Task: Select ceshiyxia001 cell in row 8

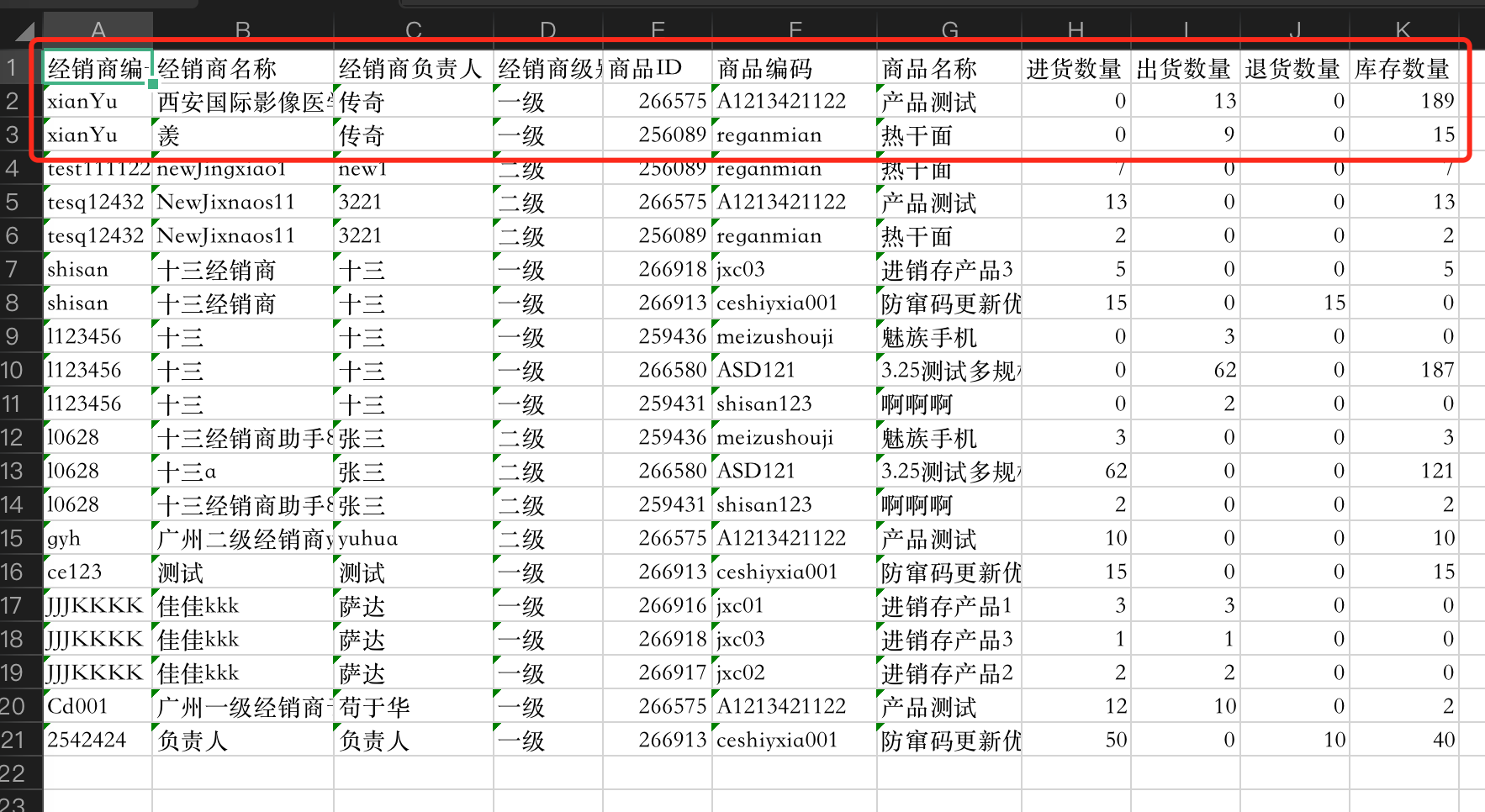Action: tap(795, 303)
